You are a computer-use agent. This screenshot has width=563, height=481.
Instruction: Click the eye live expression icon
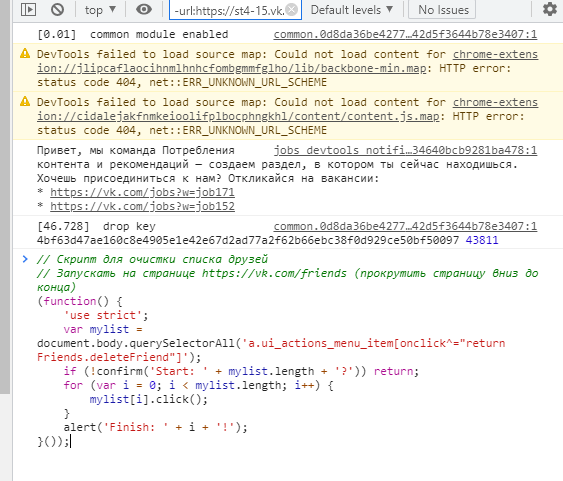(144, 9)
